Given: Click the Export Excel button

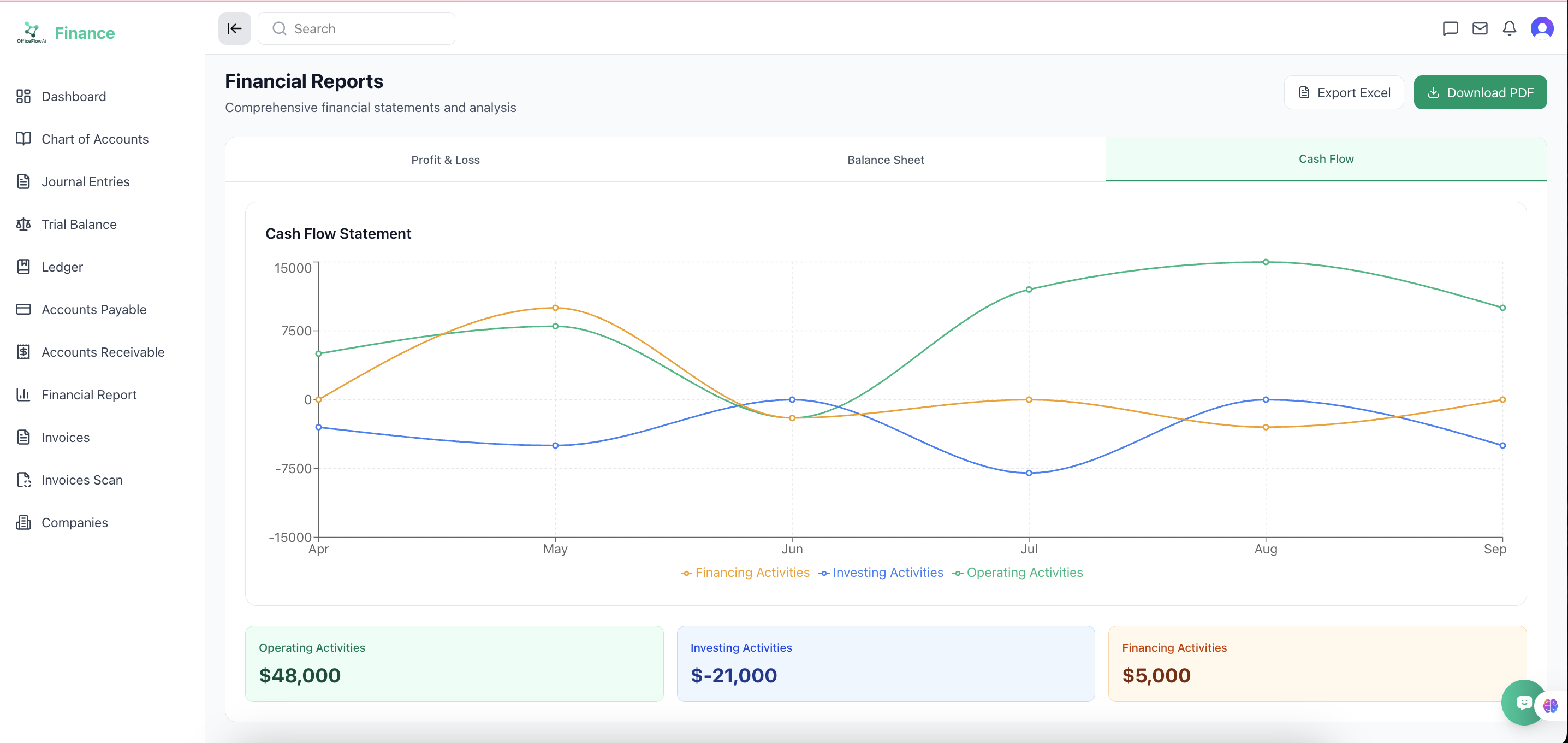Looking at the screenshot, I should click(x=1344, y=92).
